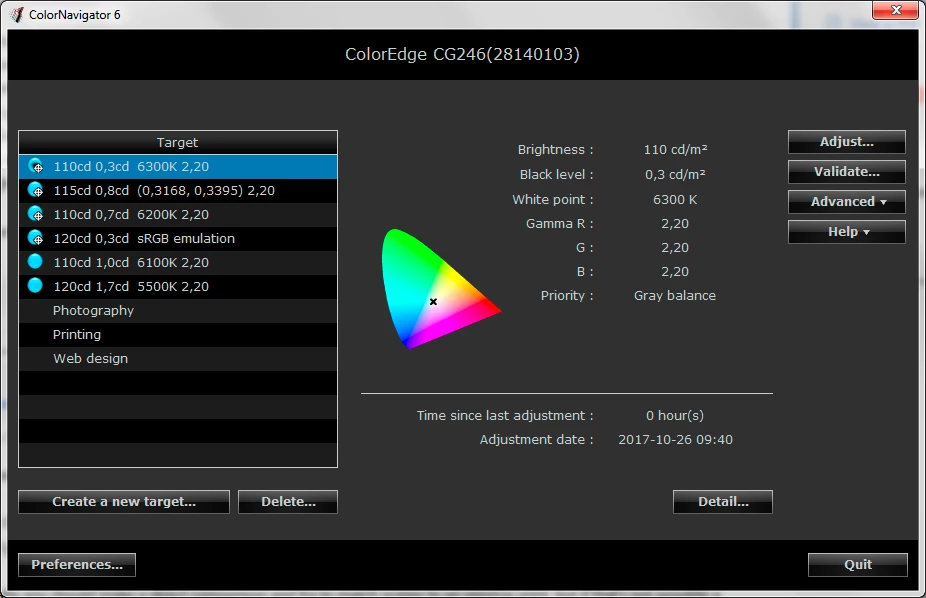The height and width of the screenshot is (598, 926).
Task: Quit ColorNavigator
Action: coord(857,565)
